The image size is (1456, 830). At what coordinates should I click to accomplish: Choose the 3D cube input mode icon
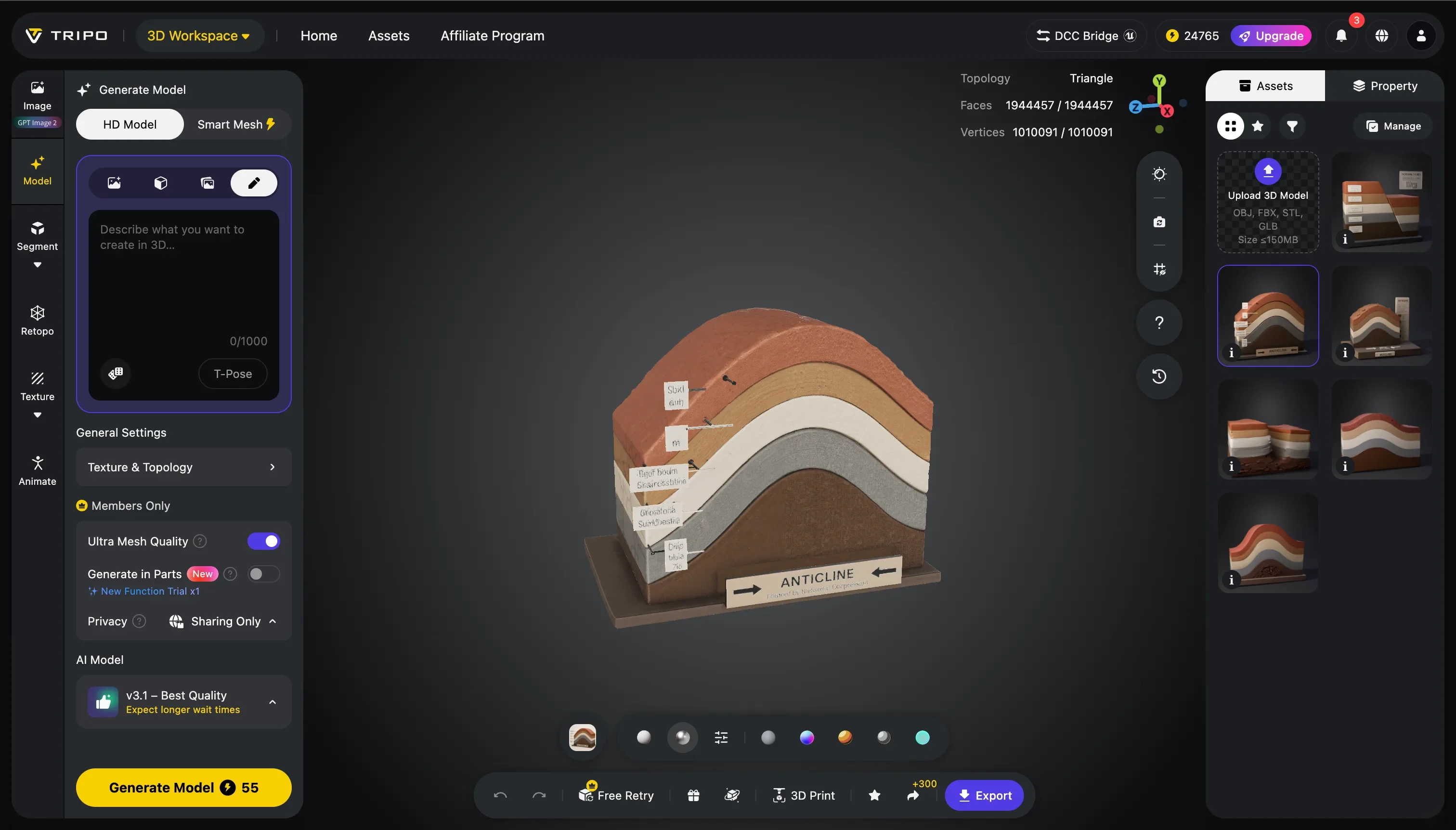coord(161,182)
